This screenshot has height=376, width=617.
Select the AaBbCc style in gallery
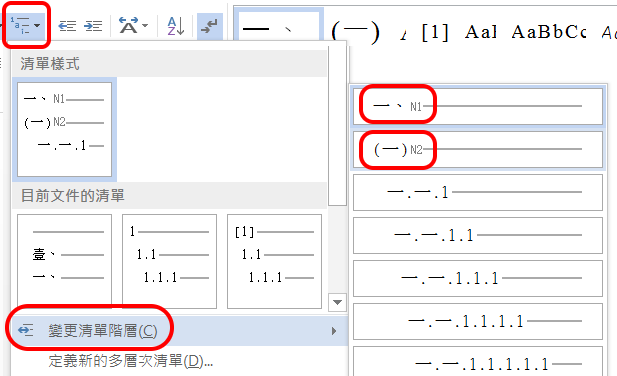click(549, 32)
